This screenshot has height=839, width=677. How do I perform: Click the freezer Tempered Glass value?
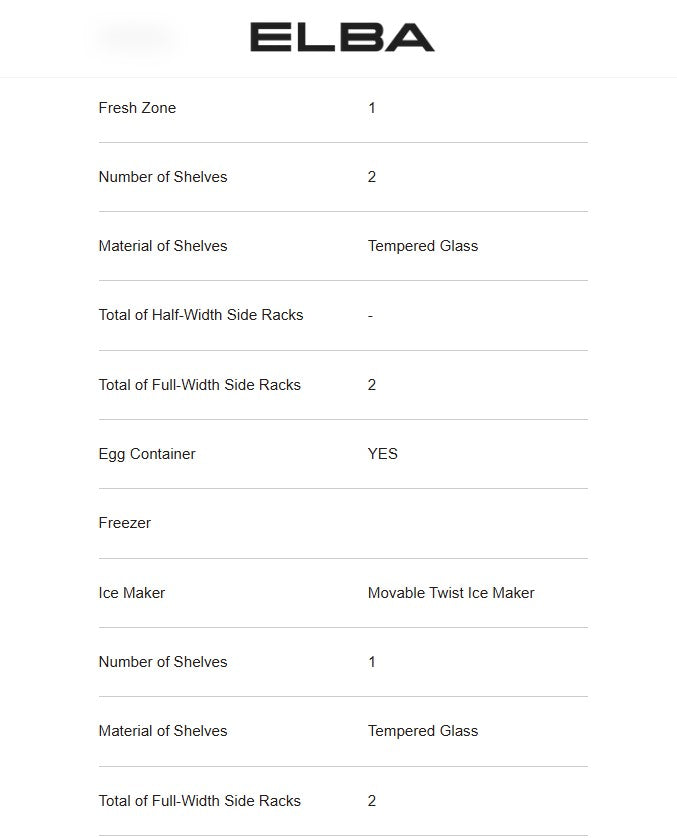pyautogui.click(x=423, y=731)
